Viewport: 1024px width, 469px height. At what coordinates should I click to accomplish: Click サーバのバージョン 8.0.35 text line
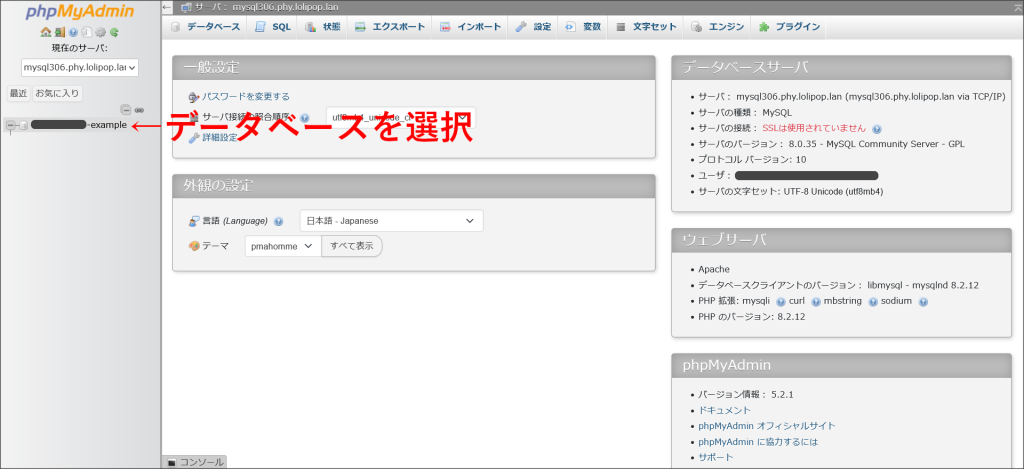point(831,144)
